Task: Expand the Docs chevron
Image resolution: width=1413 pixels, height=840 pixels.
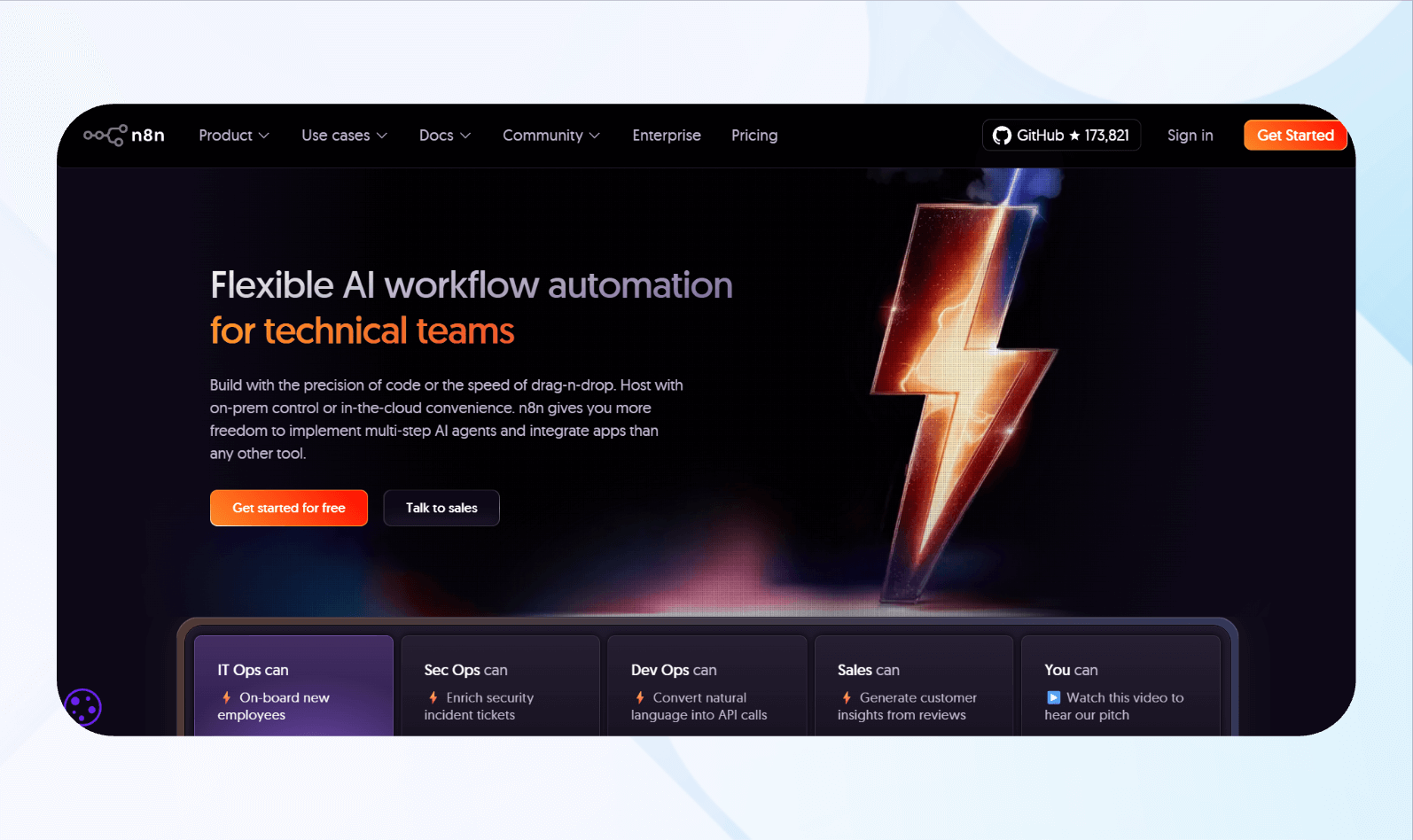Action: (x=465, y=136)
